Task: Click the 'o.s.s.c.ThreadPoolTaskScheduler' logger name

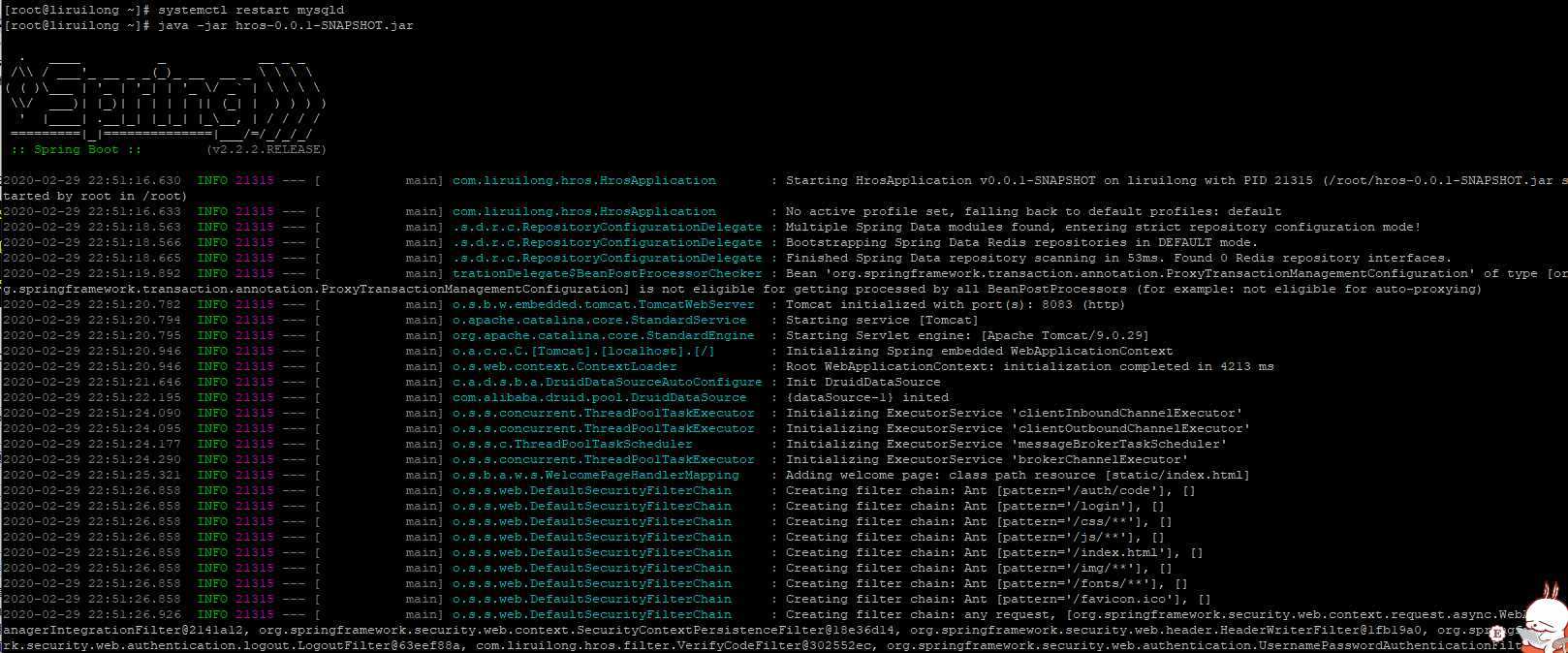Action: coord(573,444)
